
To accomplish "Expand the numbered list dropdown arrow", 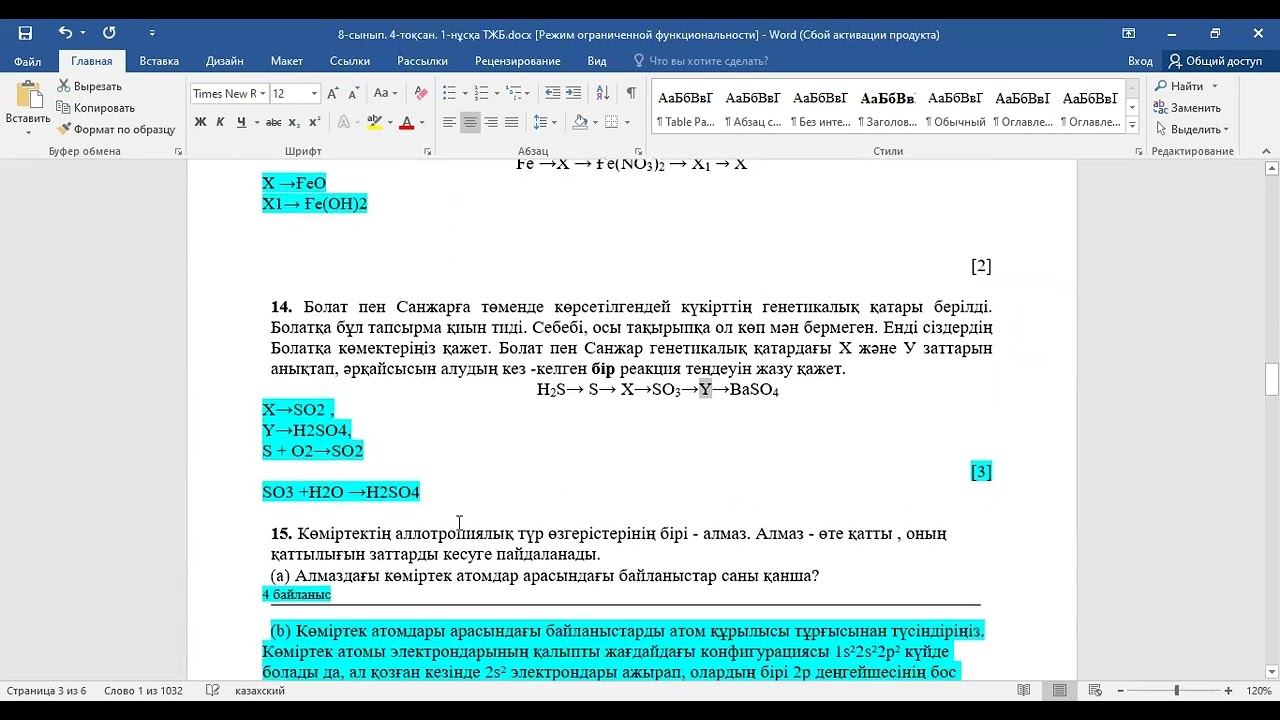I will [x=497, y=93].
